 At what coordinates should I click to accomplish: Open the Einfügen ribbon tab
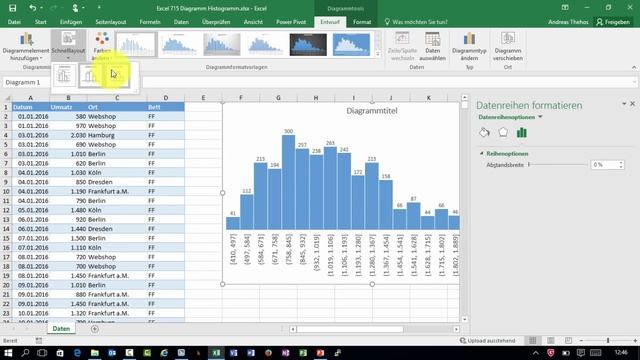71,22
